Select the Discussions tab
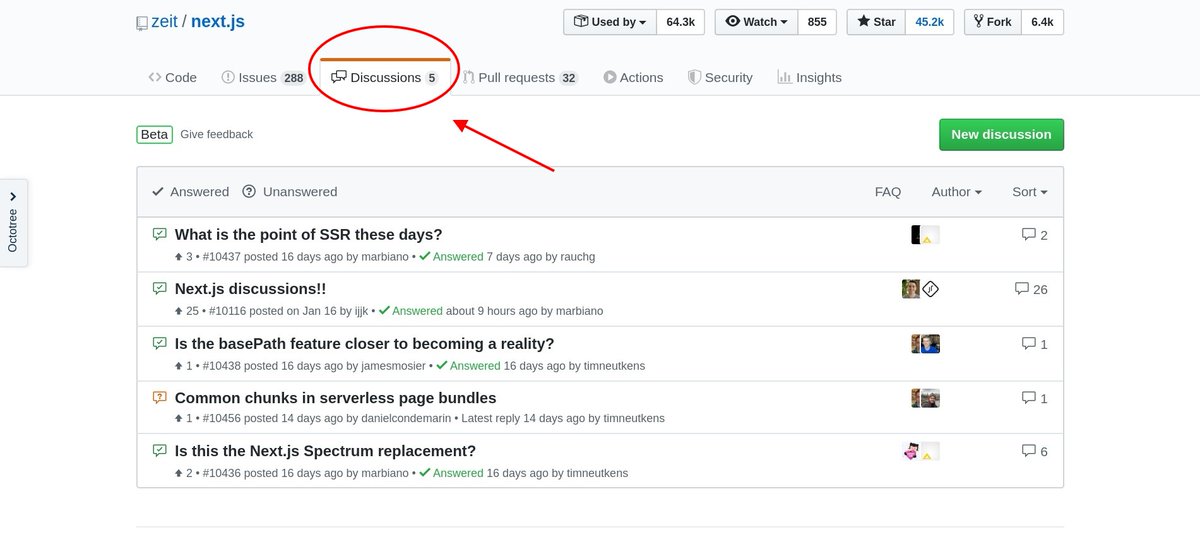 pyautogui.click(x=385, y=77)
